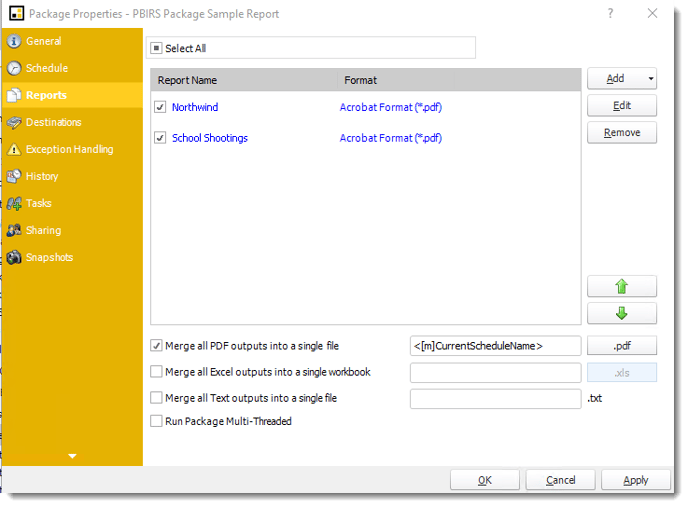Click the Remove button
This screenshot has height=507, width=688.
(x=621, y=133)
